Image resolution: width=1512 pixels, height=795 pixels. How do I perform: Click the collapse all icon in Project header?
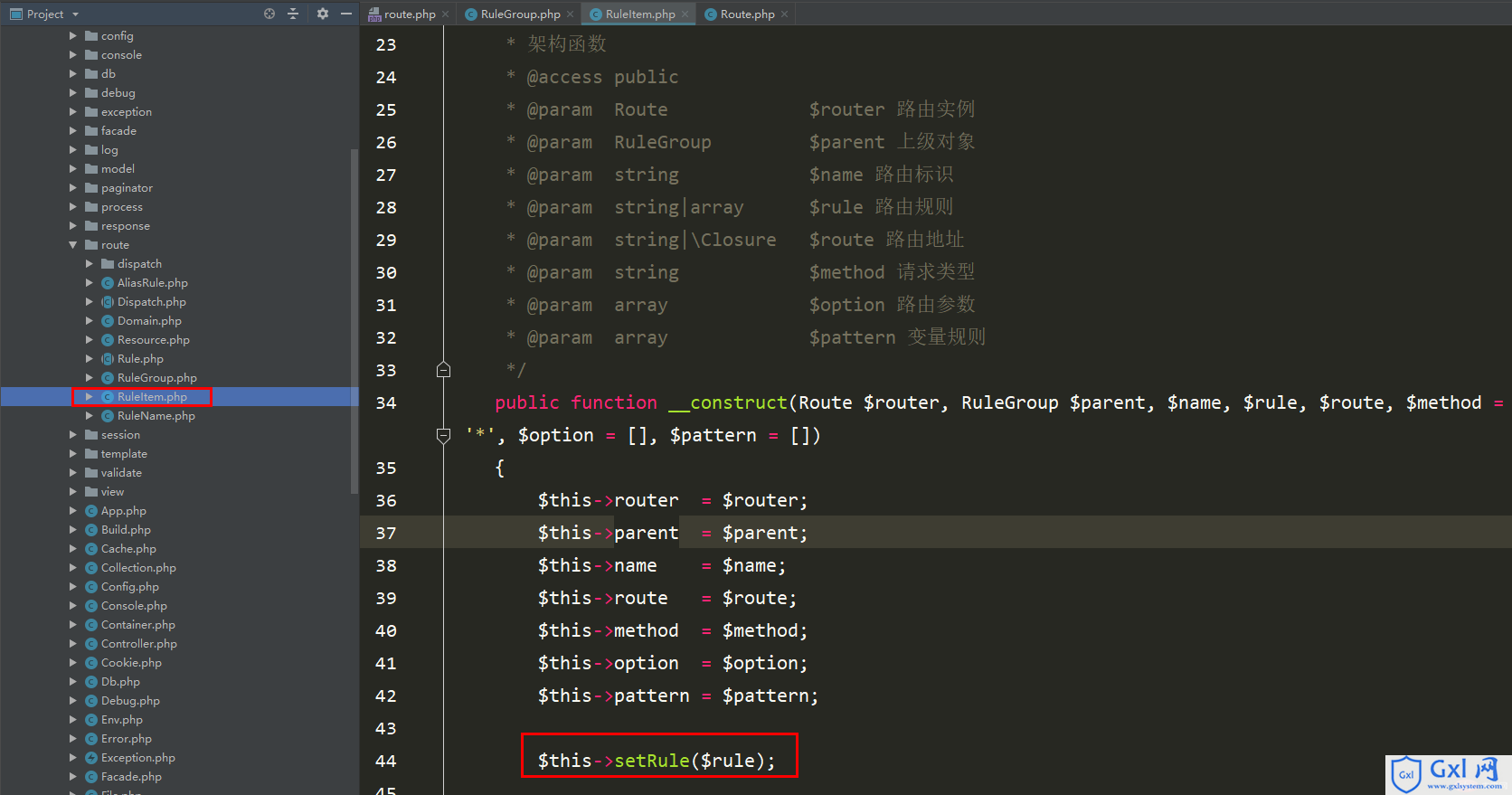[x=293, y=14]
